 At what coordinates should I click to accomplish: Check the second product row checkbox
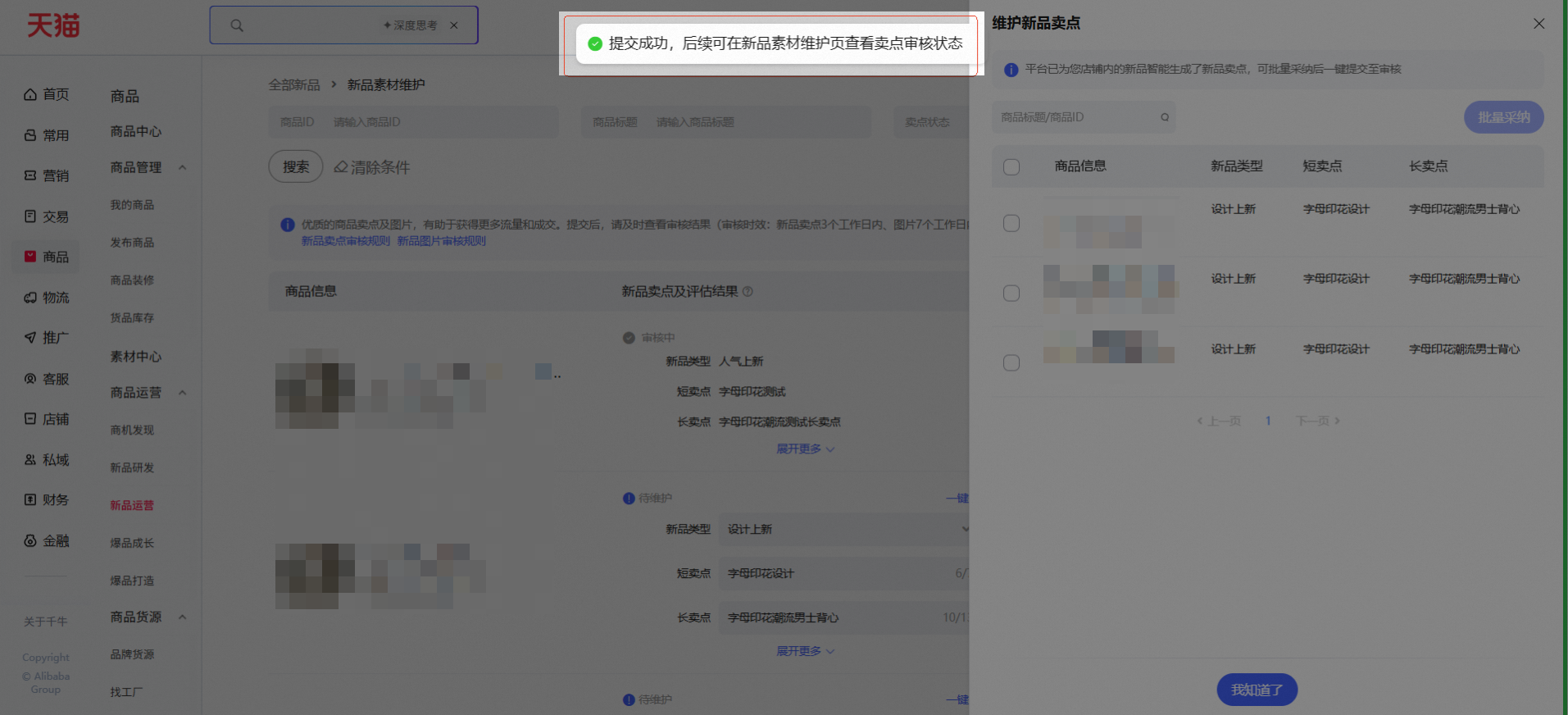pos(1011,294)
